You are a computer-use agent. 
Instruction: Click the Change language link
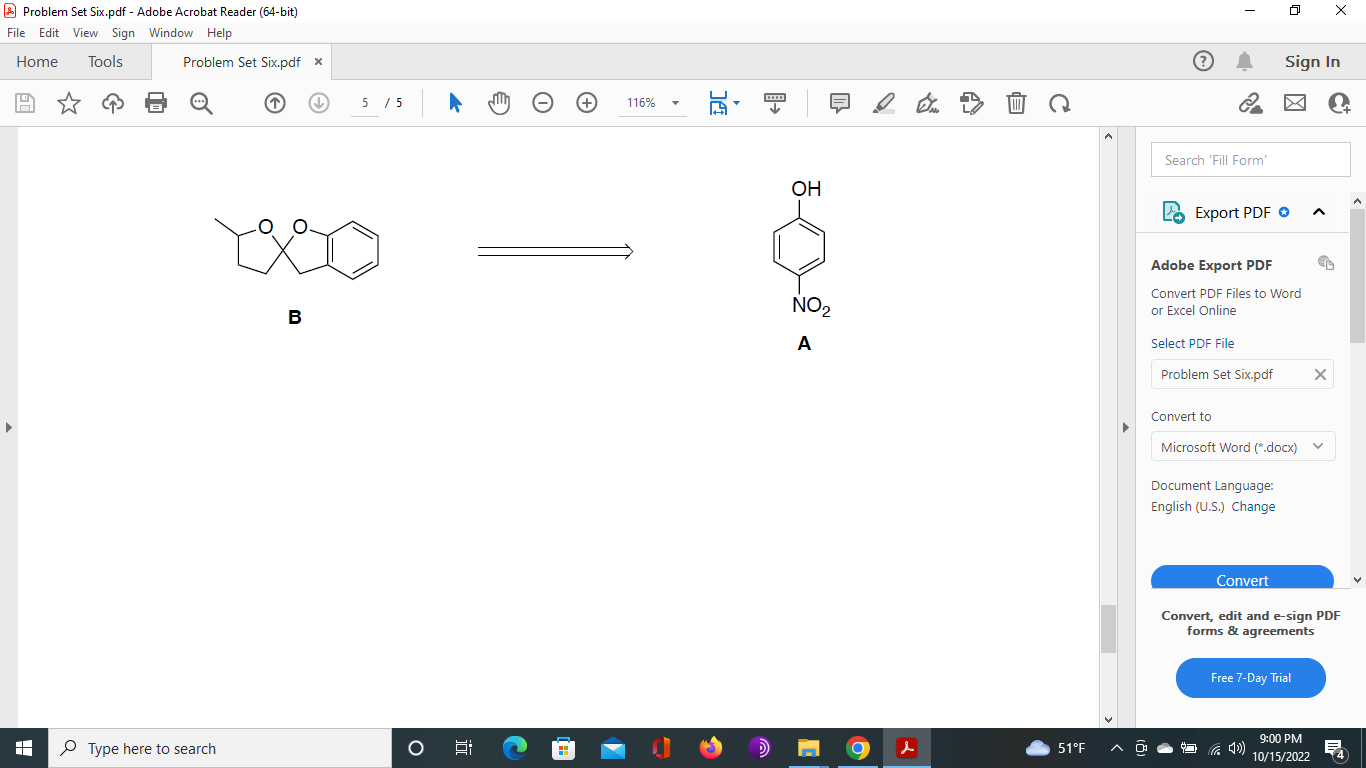[x=1253, y=507]
